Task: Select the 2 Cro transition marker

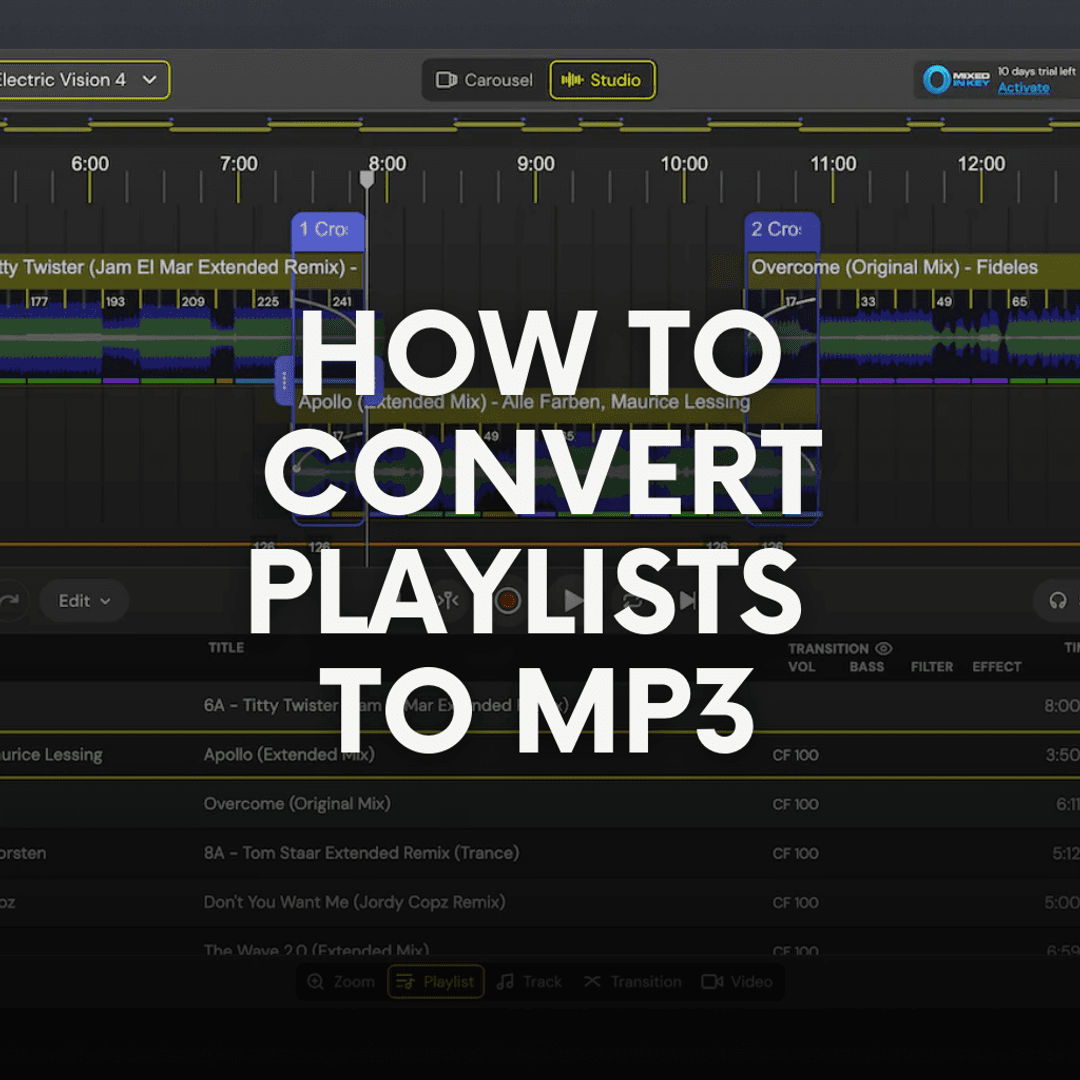Action: click(781, 230)
